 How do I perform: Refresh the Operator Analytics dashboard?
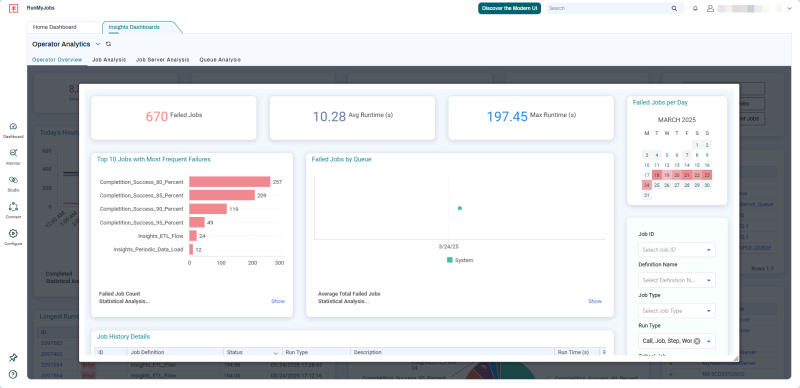[x=108, y=44]
